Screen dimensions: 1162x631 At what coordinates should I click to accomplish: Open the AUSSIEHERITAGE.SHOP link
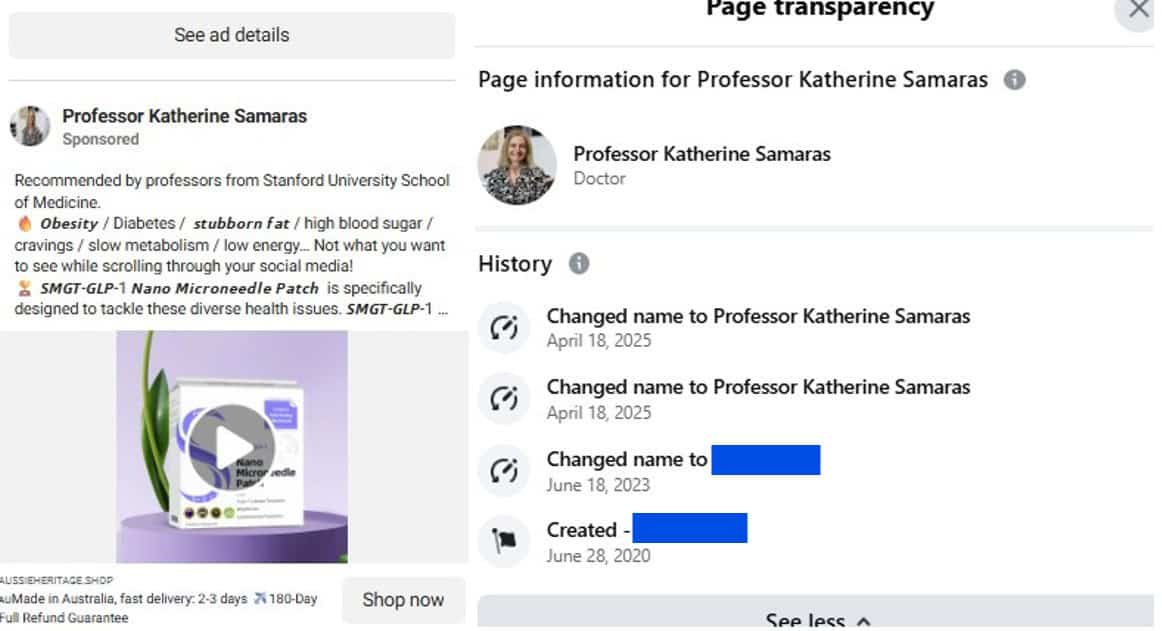click(56, 581)
